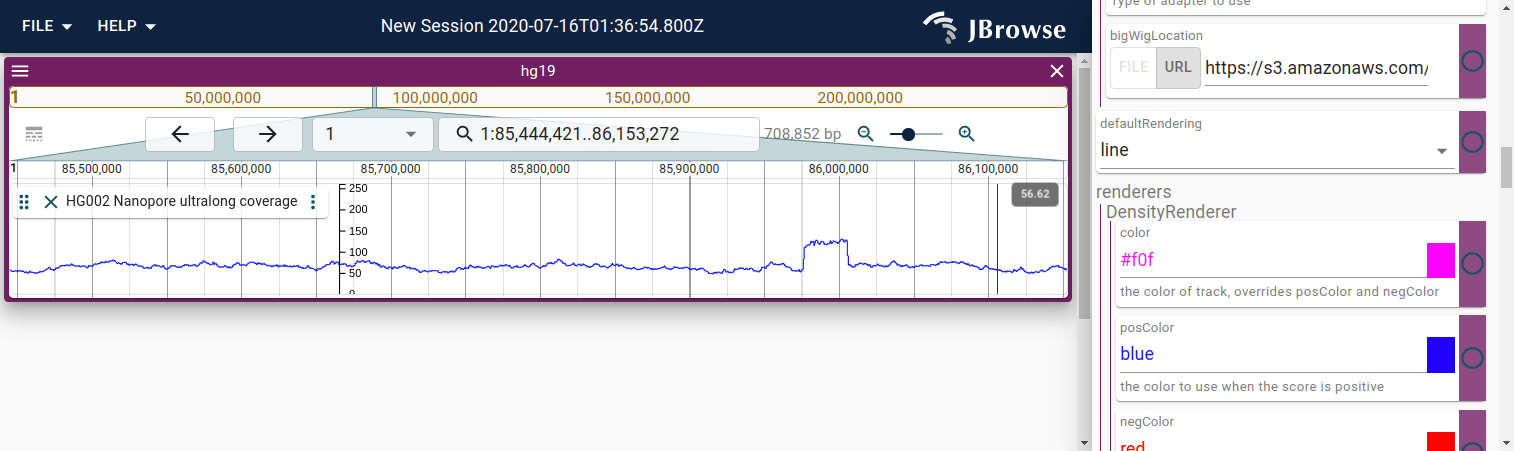Select the FILE option for bigWigLocation
The height and width of the screenshot is (451, 1514).
click(x=1133, y=68)
